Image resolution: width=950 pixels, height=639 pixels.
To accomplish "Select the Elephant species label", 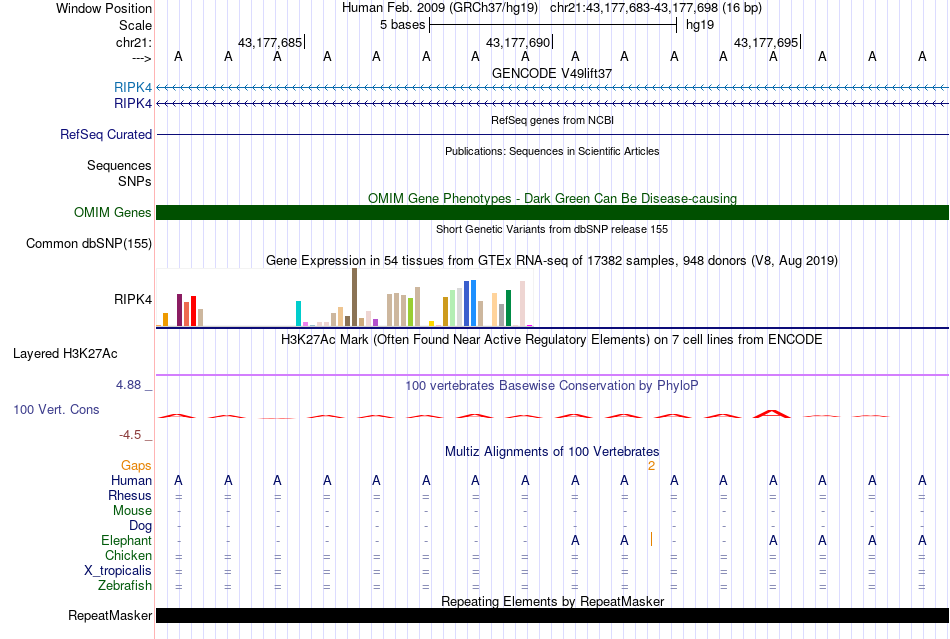I will (126, 540).
